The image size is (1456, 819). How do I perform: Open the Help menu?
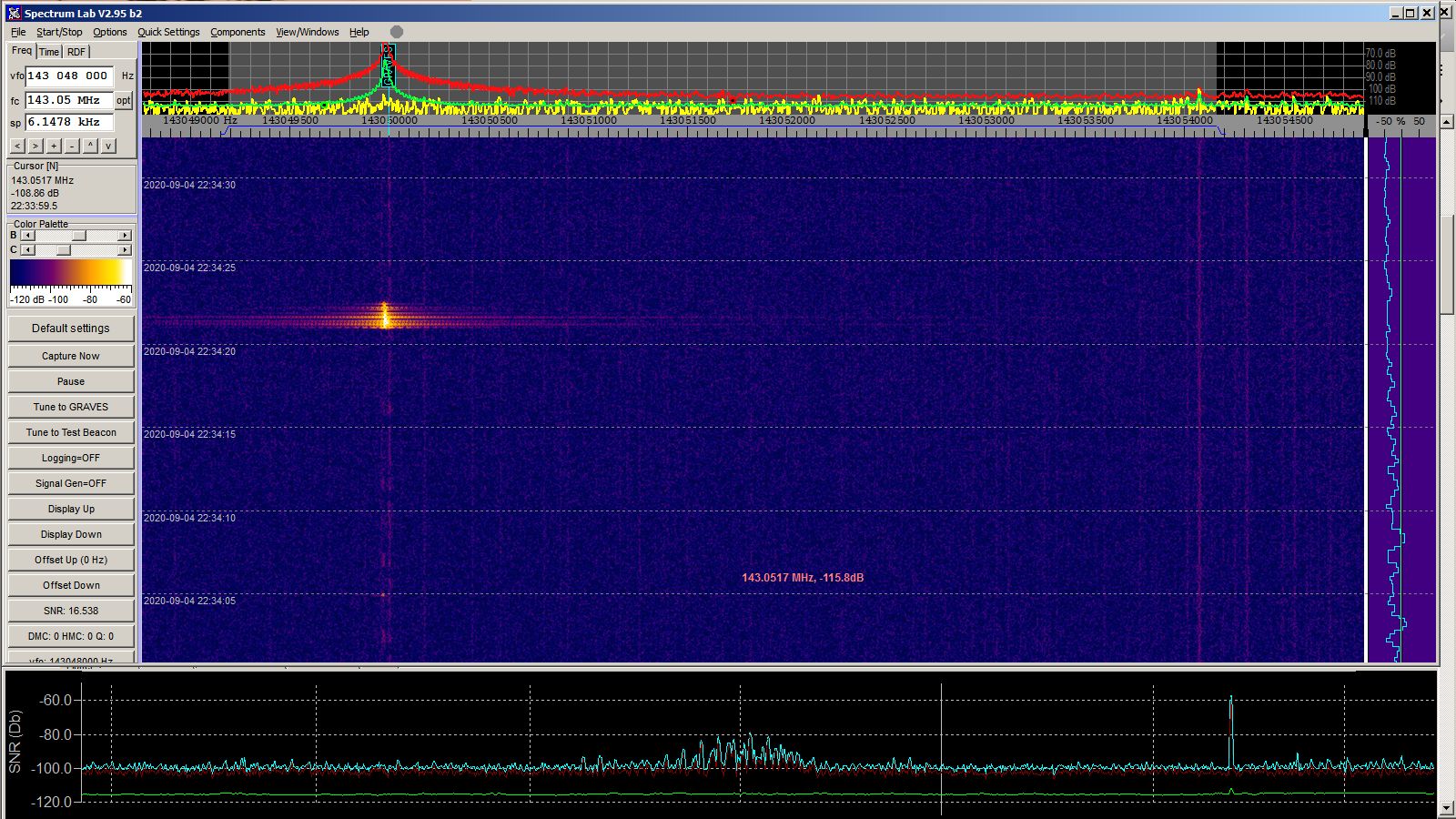point(359,32)
